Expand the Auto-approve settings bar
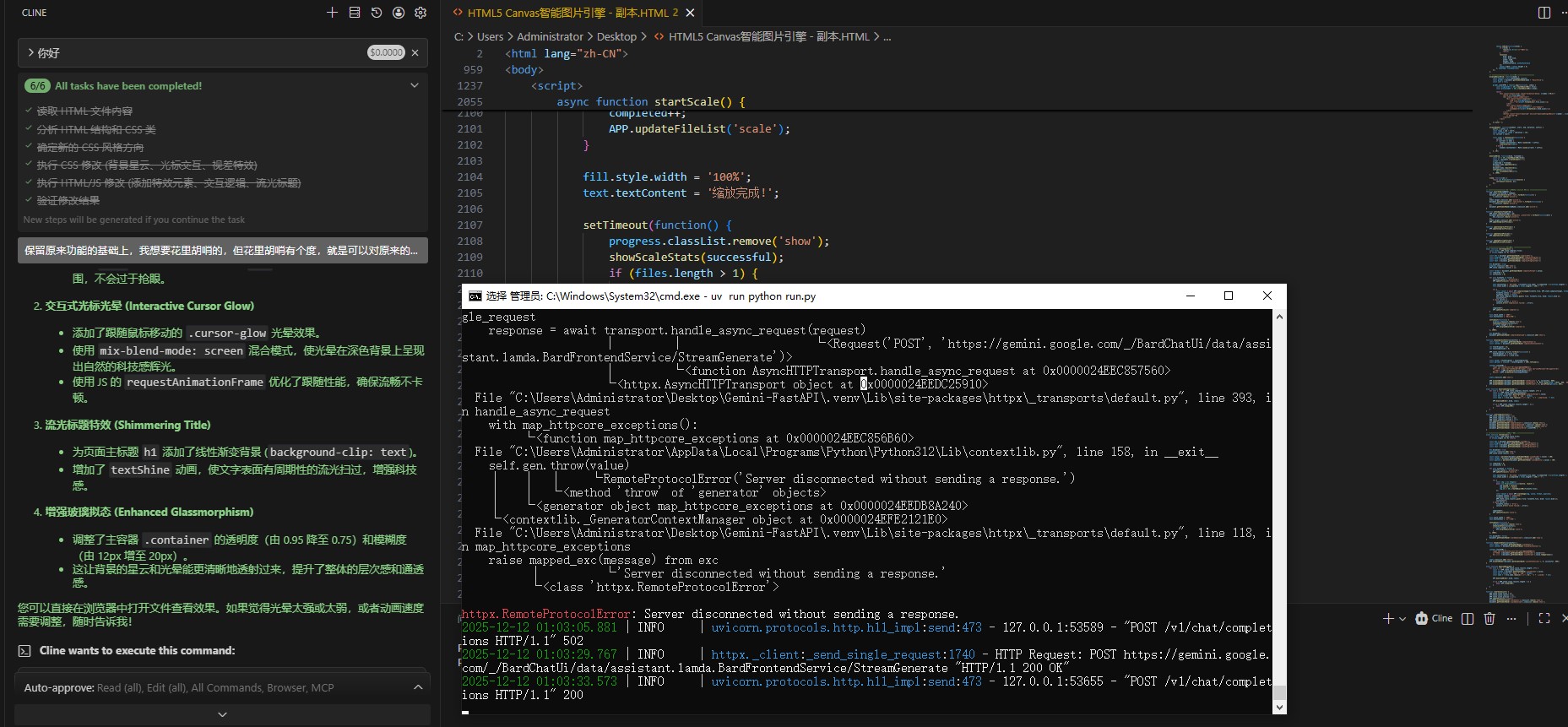Viewport: 1568px width, 727px height. 417,687
